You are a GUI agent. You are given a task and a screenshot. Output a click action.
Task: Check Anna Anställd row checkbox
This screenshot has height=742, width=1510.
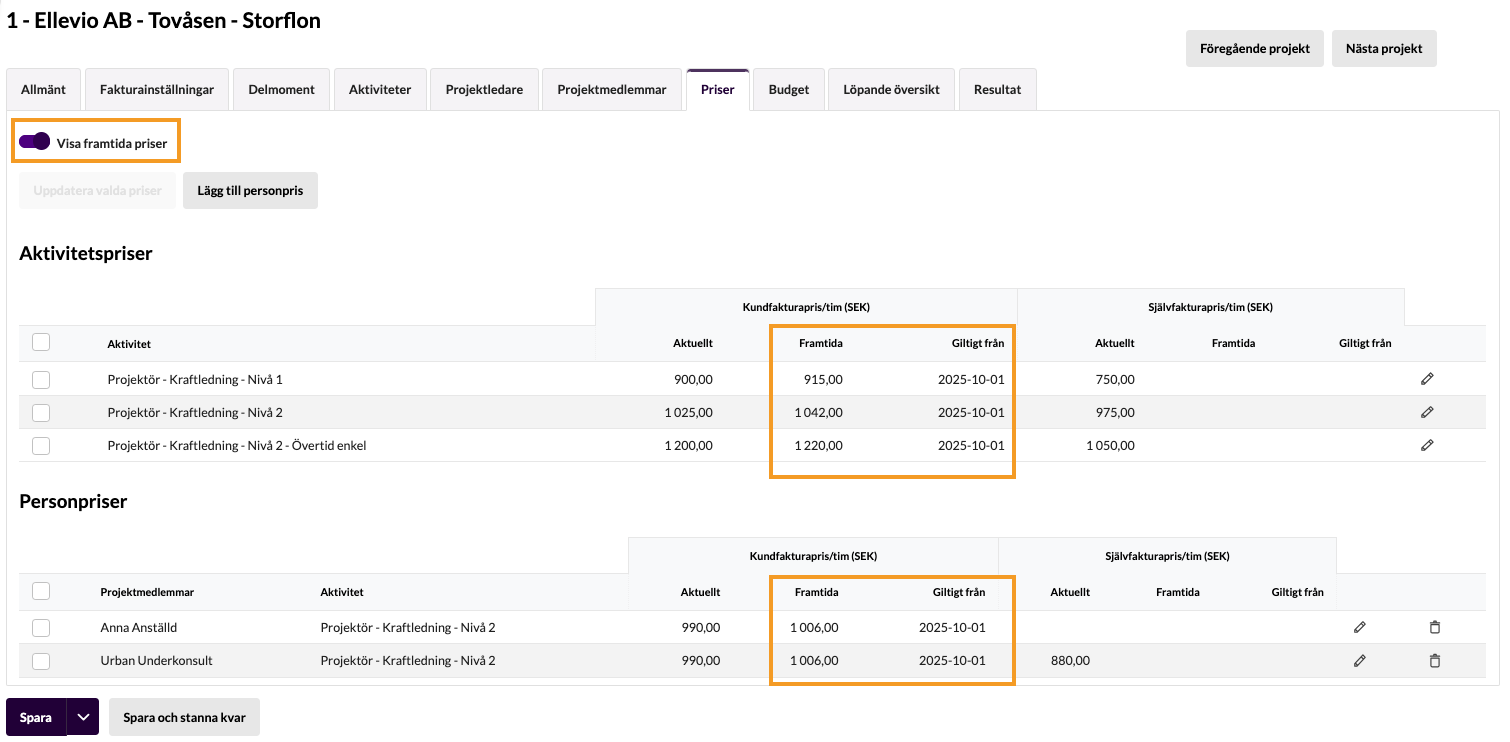point(41,627)
